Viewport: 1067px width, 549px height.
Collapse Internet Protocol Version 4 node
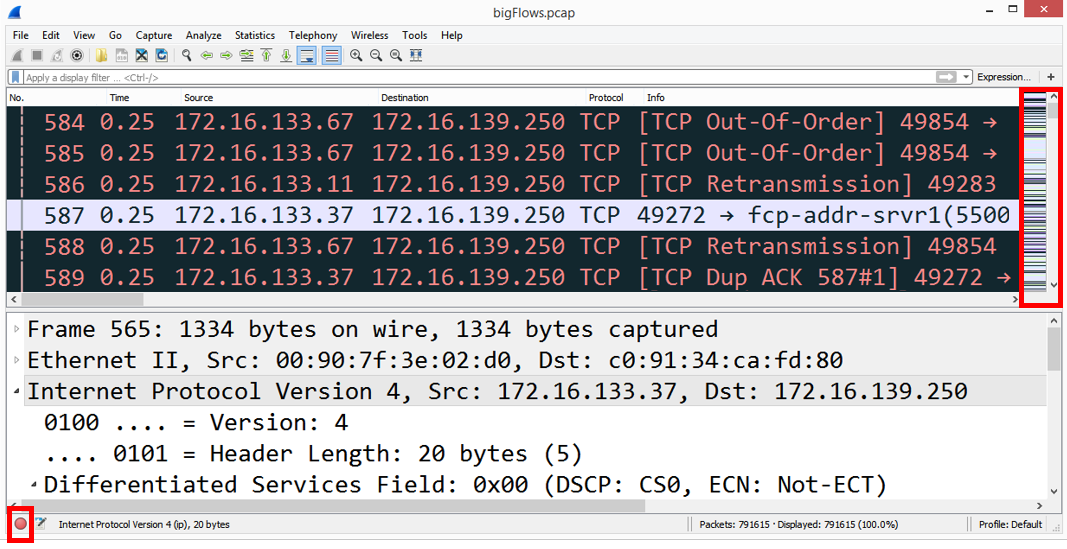(x=16, y=392)
